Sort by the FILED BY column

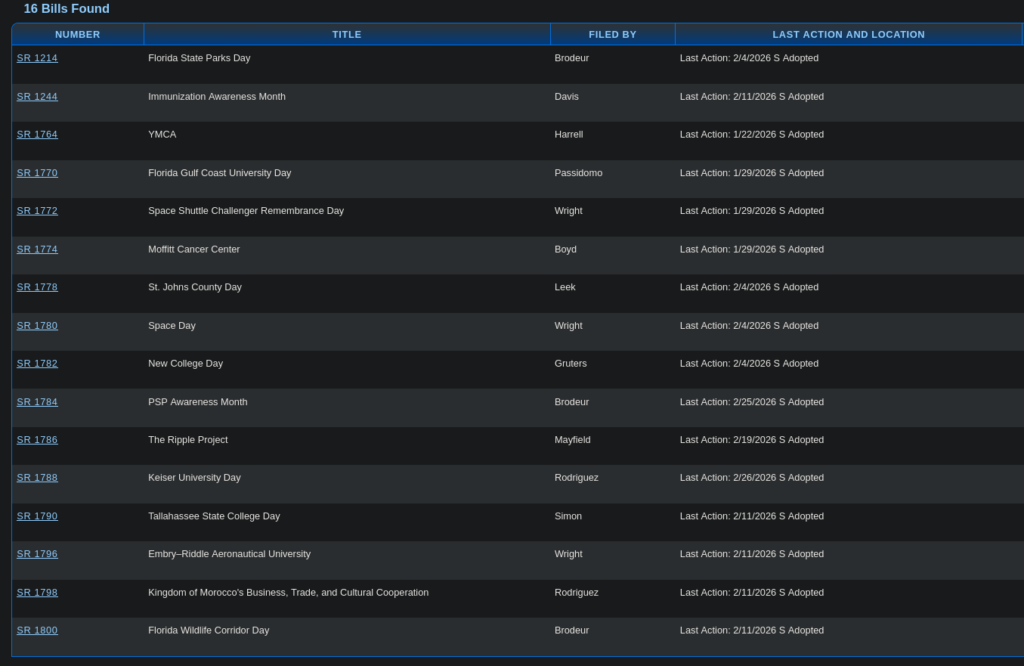(612, 33)
